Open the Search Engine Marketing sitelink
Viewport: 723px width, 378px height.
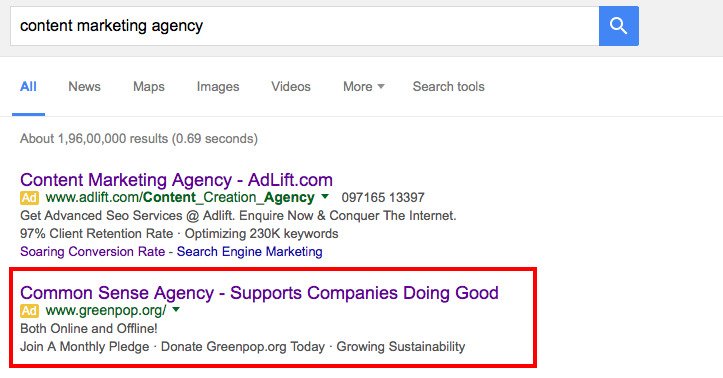click(249, 252)
